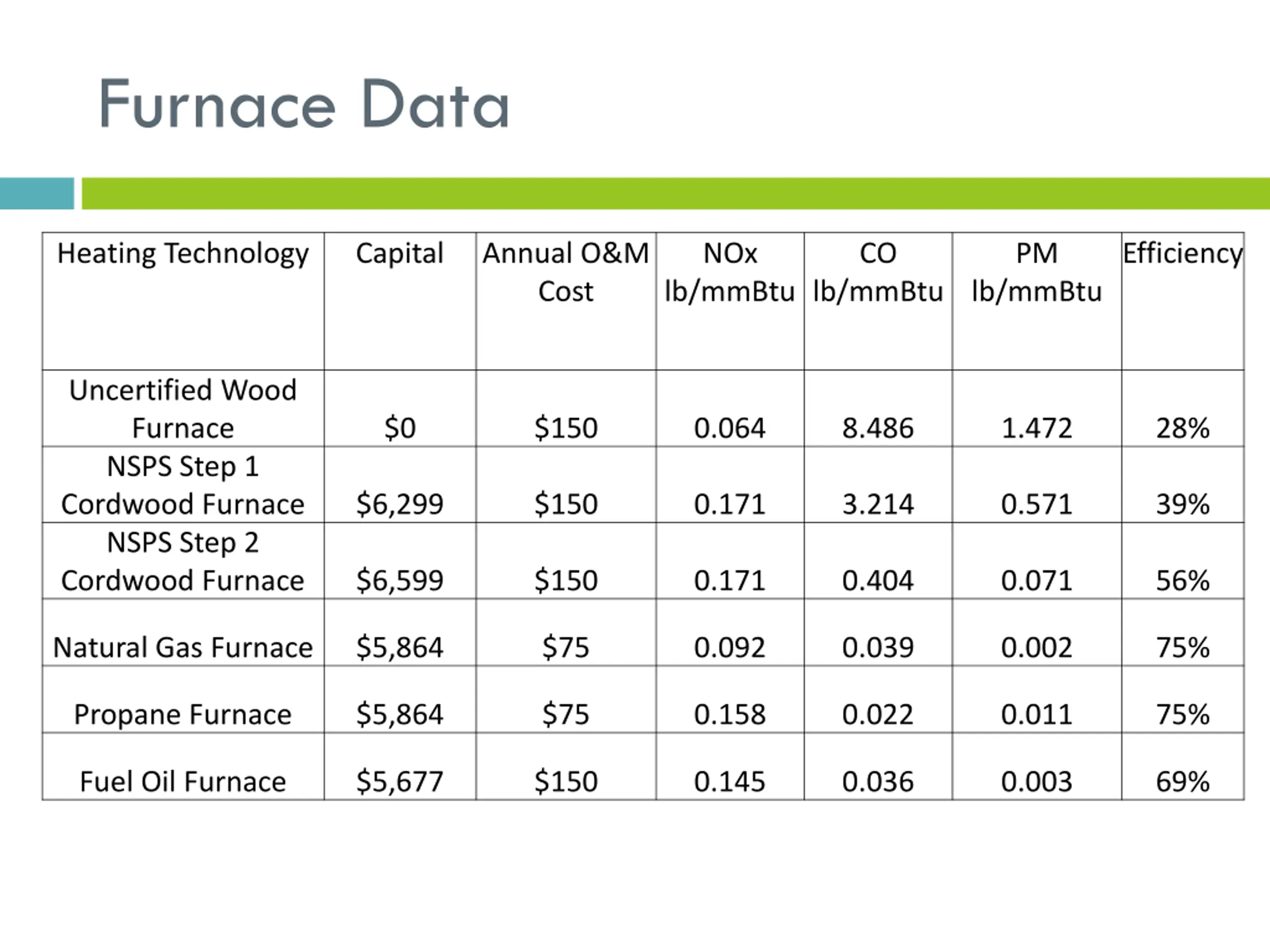
Task: Select the "Efficiency" column header
Action: [1183, 254]
